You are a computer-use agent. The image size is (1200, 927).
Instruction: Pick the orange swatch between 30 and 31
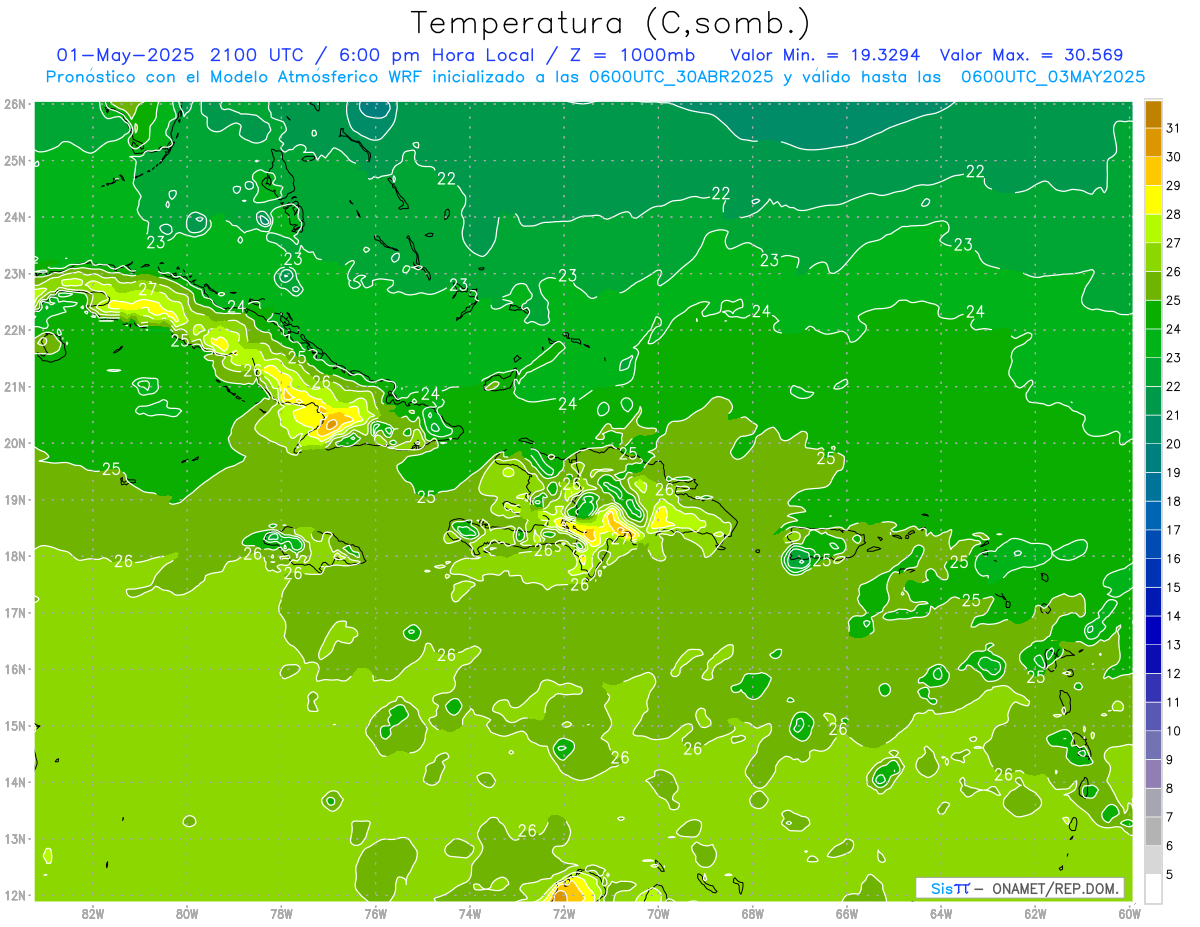pos(1153,143)
